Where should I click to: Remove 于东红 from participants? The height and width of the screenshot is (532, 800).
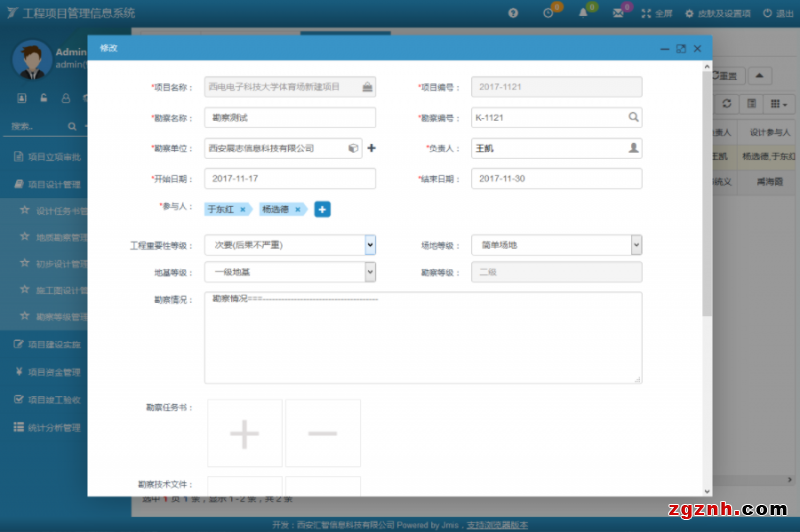(x=243, y=210)
